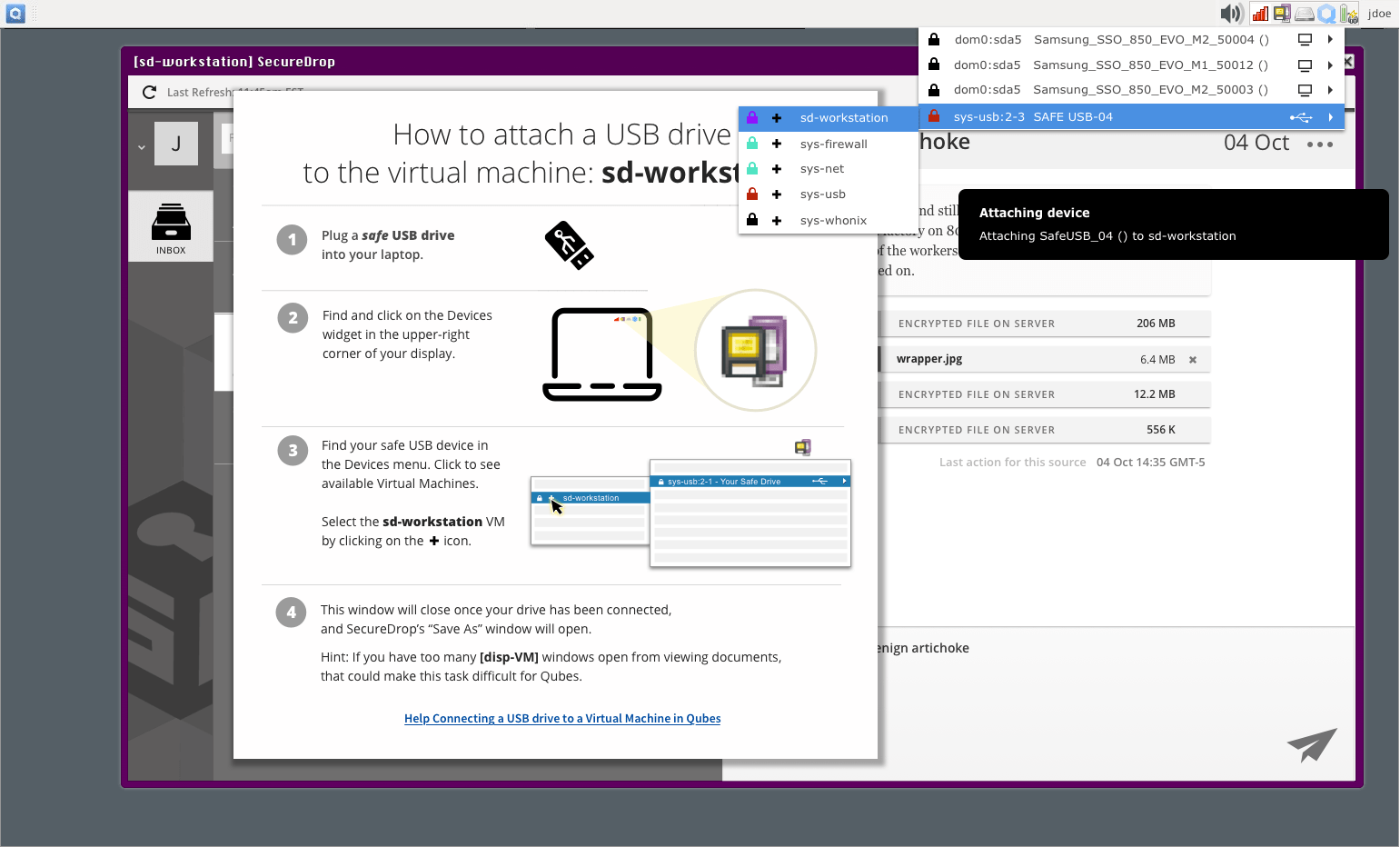Download the 206 MB encrypted file
Image resolution: width=1400 pixels, height=847 pixels.
pyautogui.click(x=1045, y=324)
